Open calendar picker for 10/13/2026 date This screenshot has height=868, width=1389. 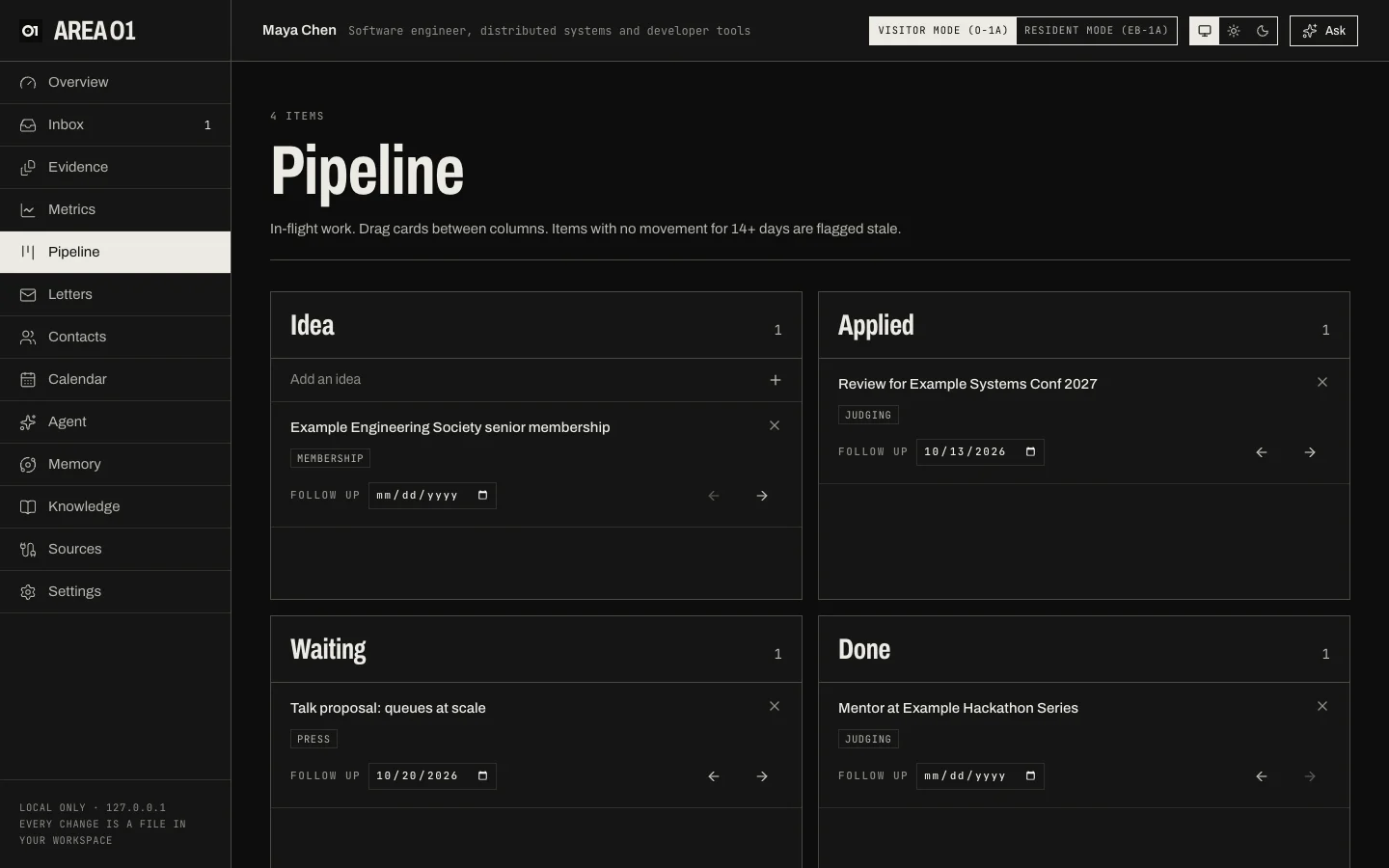tap(1031, 452)
